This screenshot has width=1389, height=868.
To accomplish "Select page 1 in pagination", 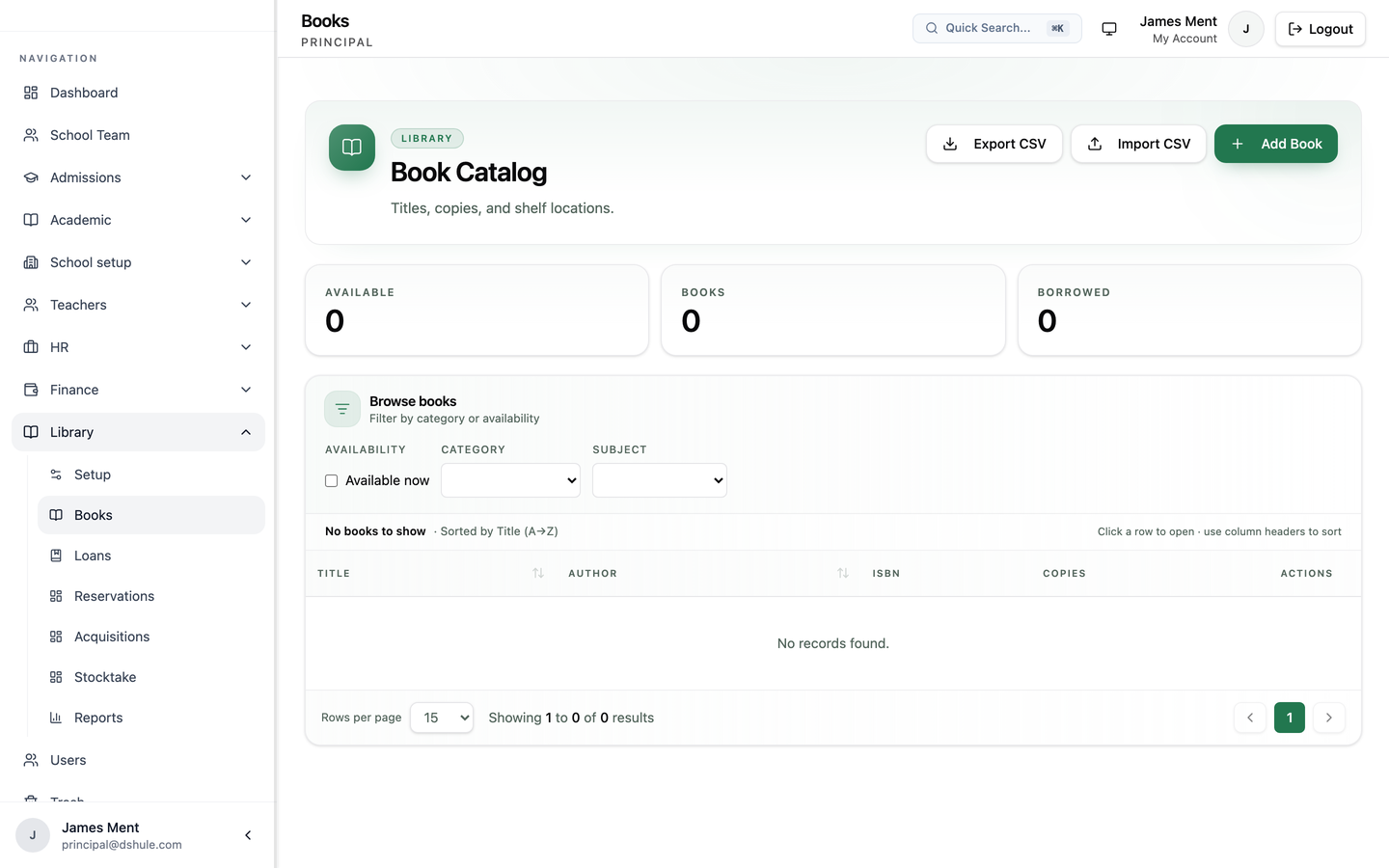I will 1290,718.
